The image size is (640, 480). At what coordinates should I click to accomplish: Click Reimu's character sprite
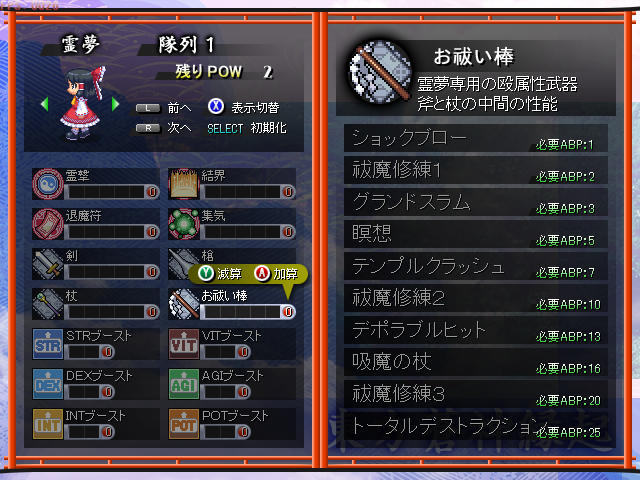click(83, 103)
